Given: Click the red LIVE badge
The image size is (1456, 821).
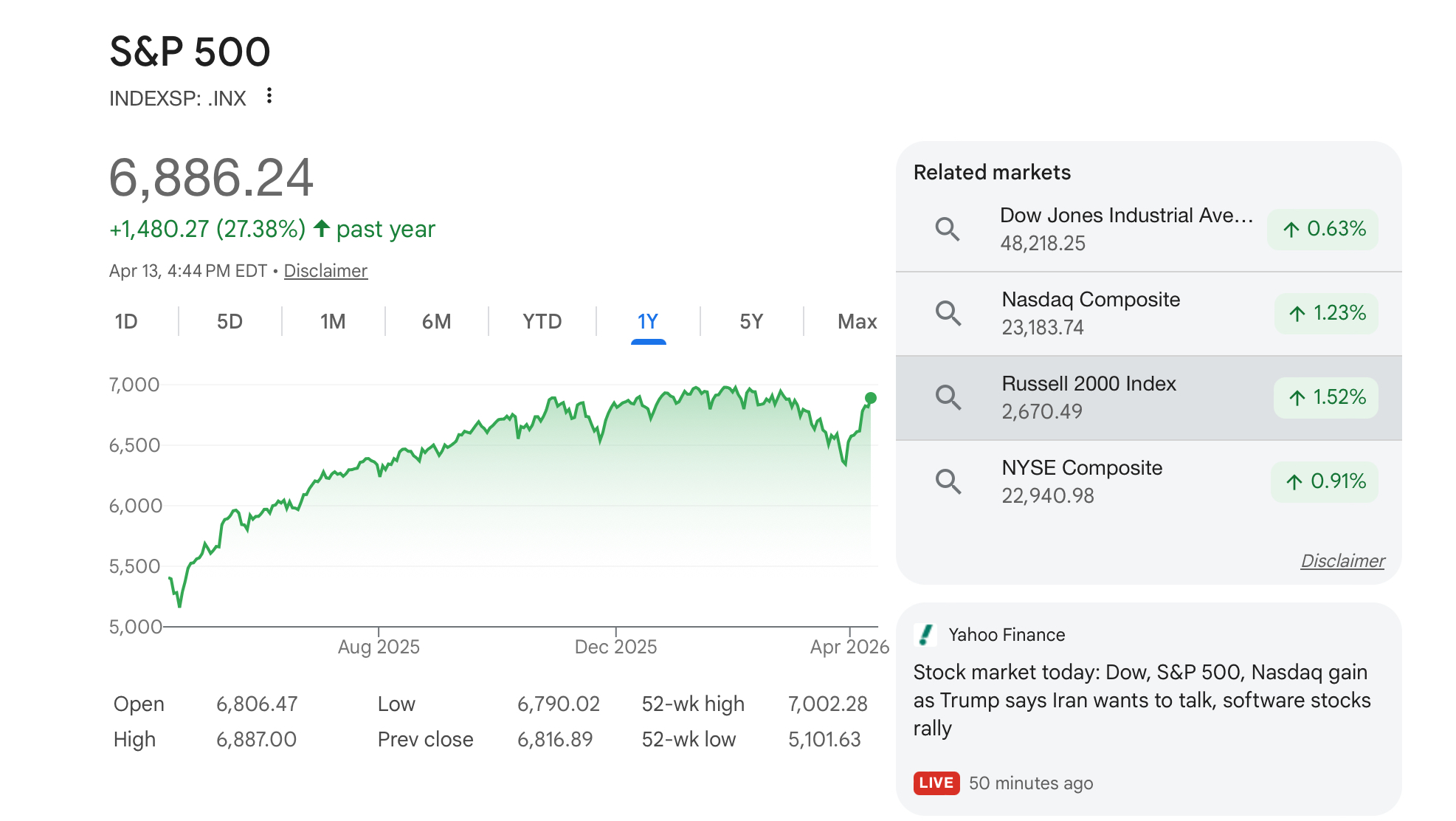Looking at the screenshot, I should pos(936,783).
